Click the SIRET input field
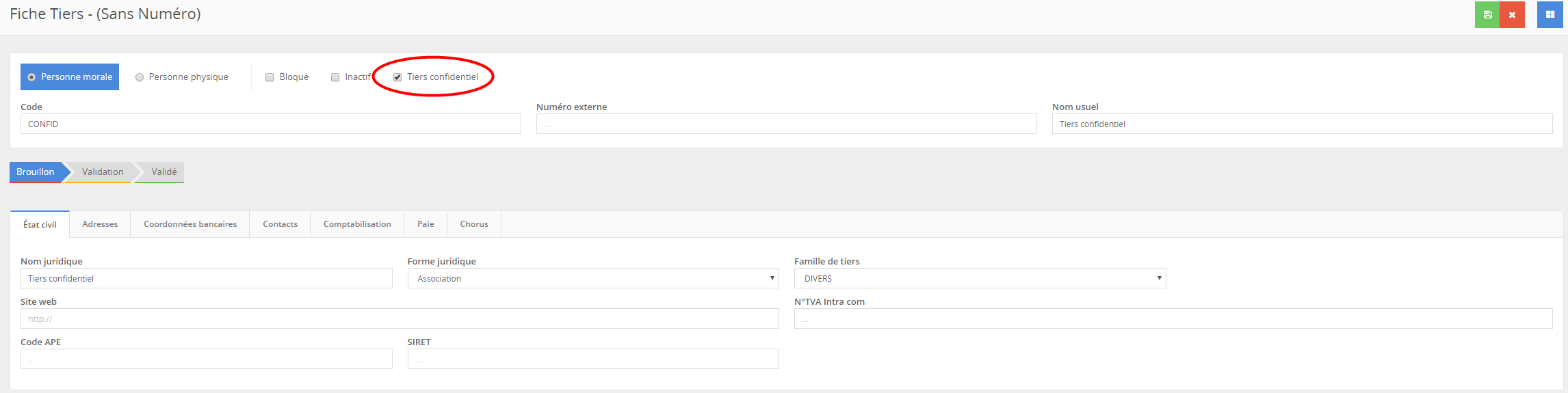The image size is (1568, 393). pyautogui.click(x=592, y=359)
